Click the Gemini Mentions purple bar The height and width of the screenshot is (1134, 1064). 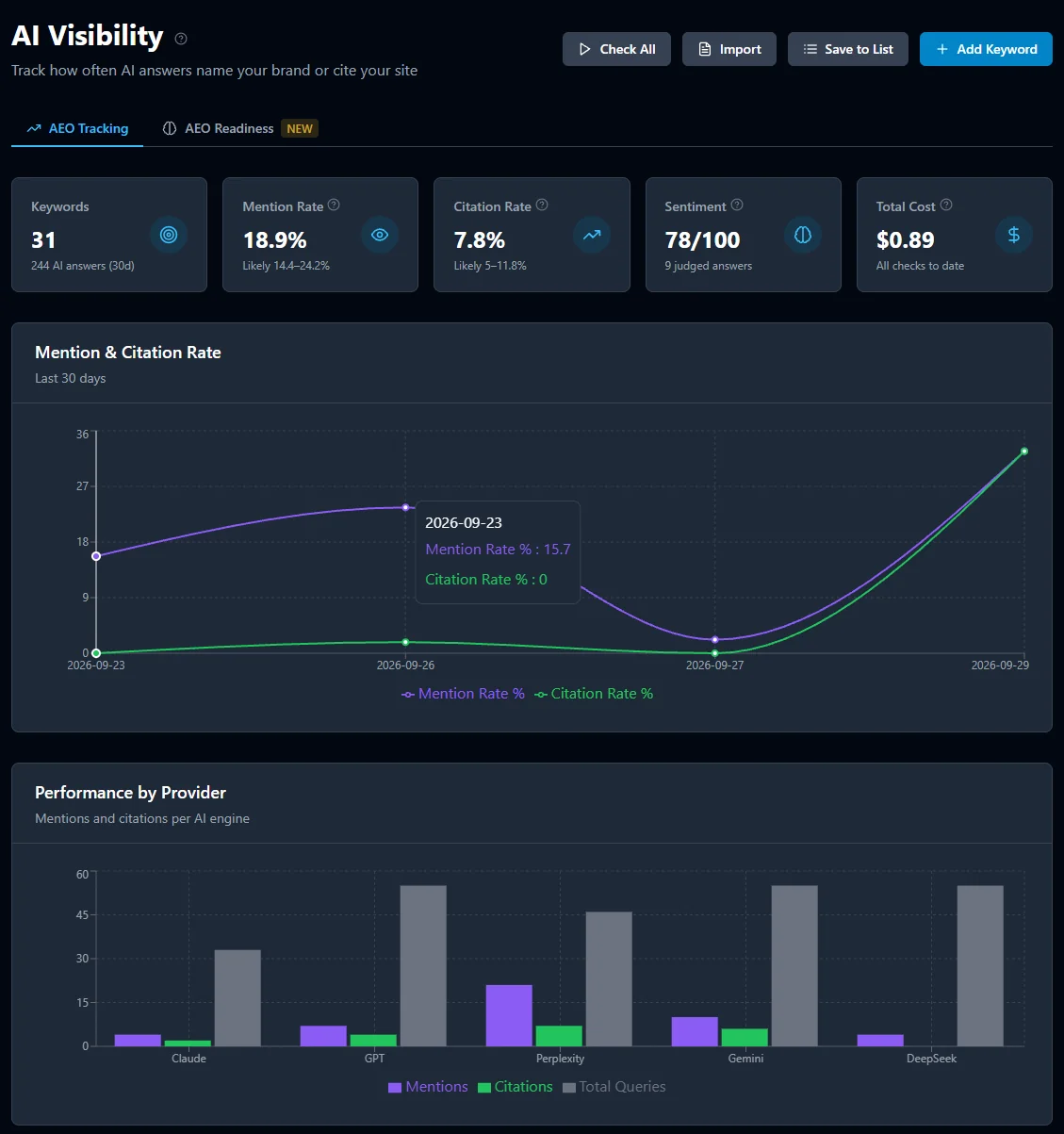click(x=695, y=1031)
